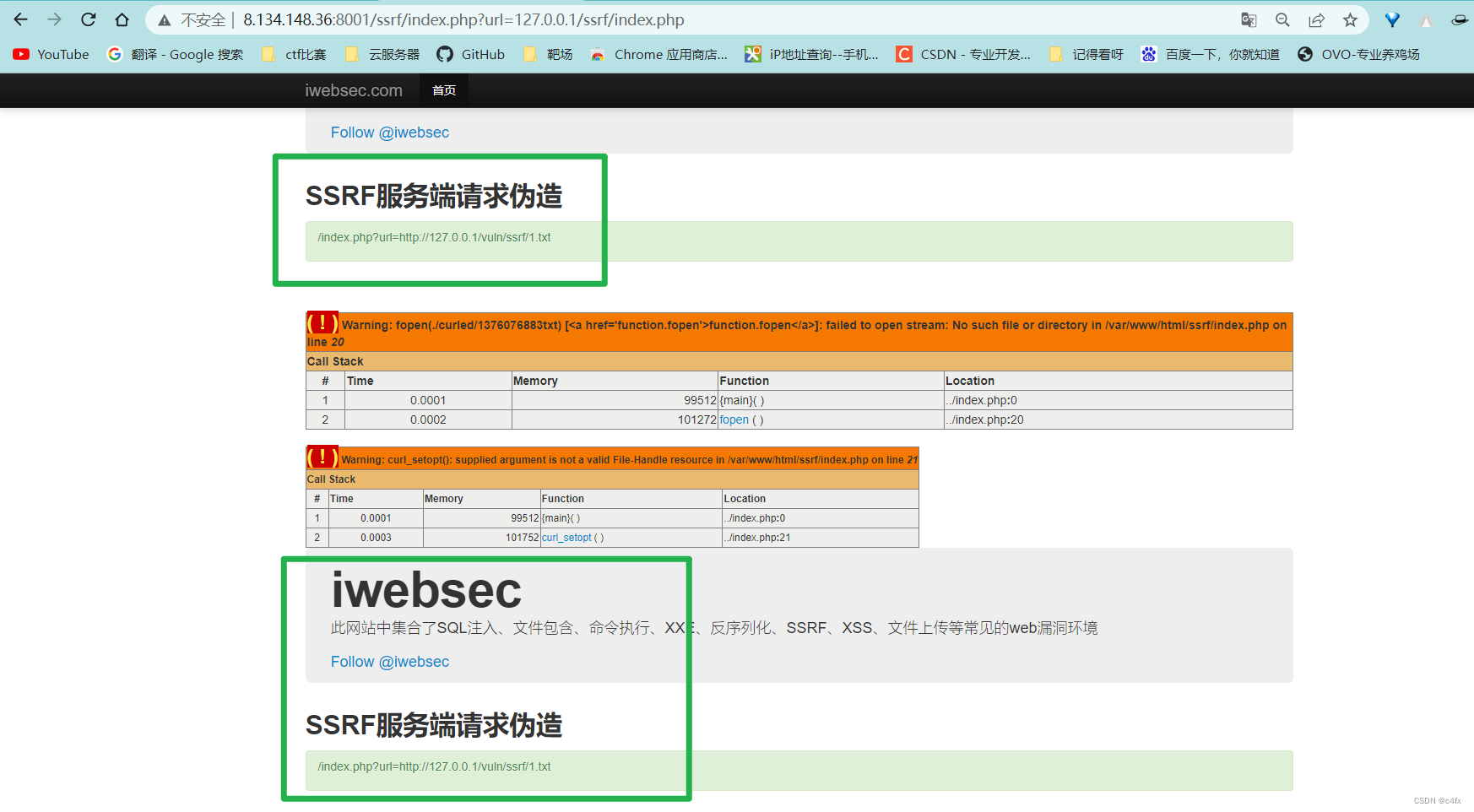Screen dimensions: 1474x812
Task: Open the browser home page
Action: pos(122,19)
